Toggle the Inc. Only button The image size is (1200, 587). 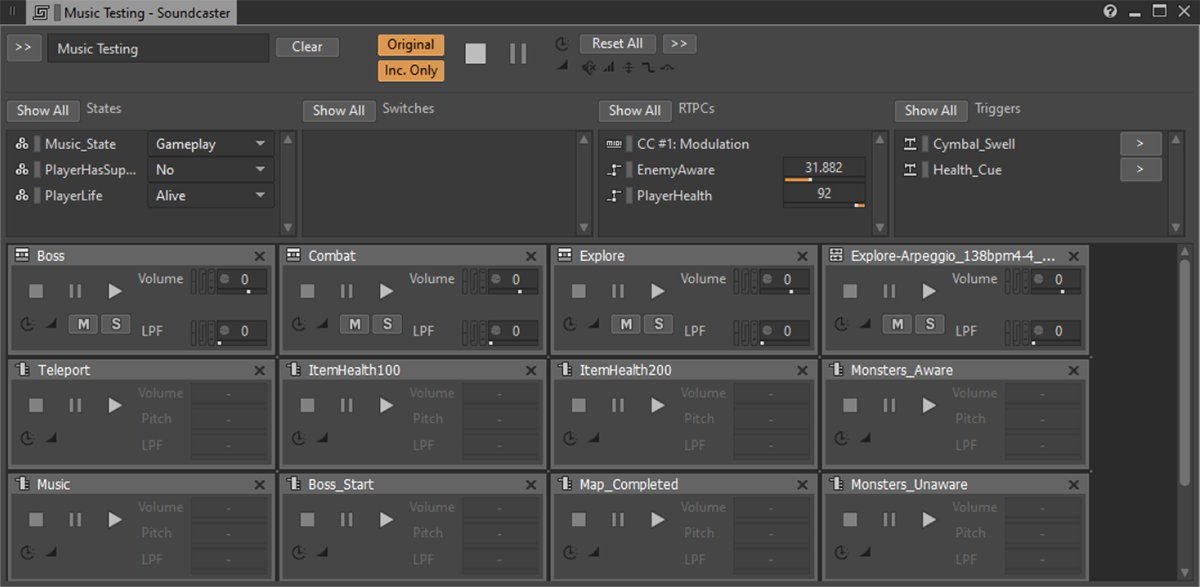[410, 71]
